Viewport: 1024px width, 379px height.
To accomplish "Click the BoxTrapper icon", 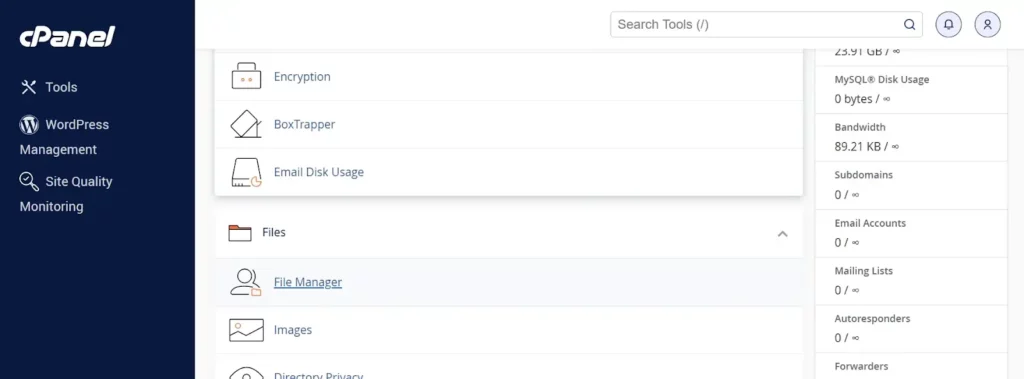I will [246, 124].
